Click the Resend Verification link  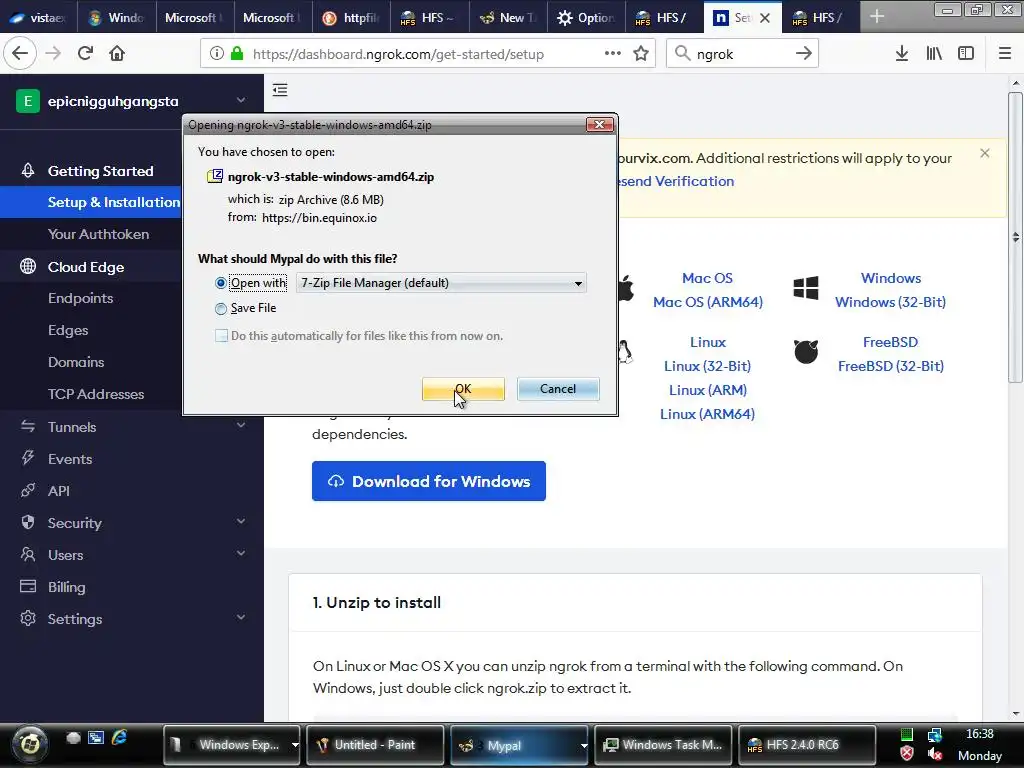[x=677, y=181]
